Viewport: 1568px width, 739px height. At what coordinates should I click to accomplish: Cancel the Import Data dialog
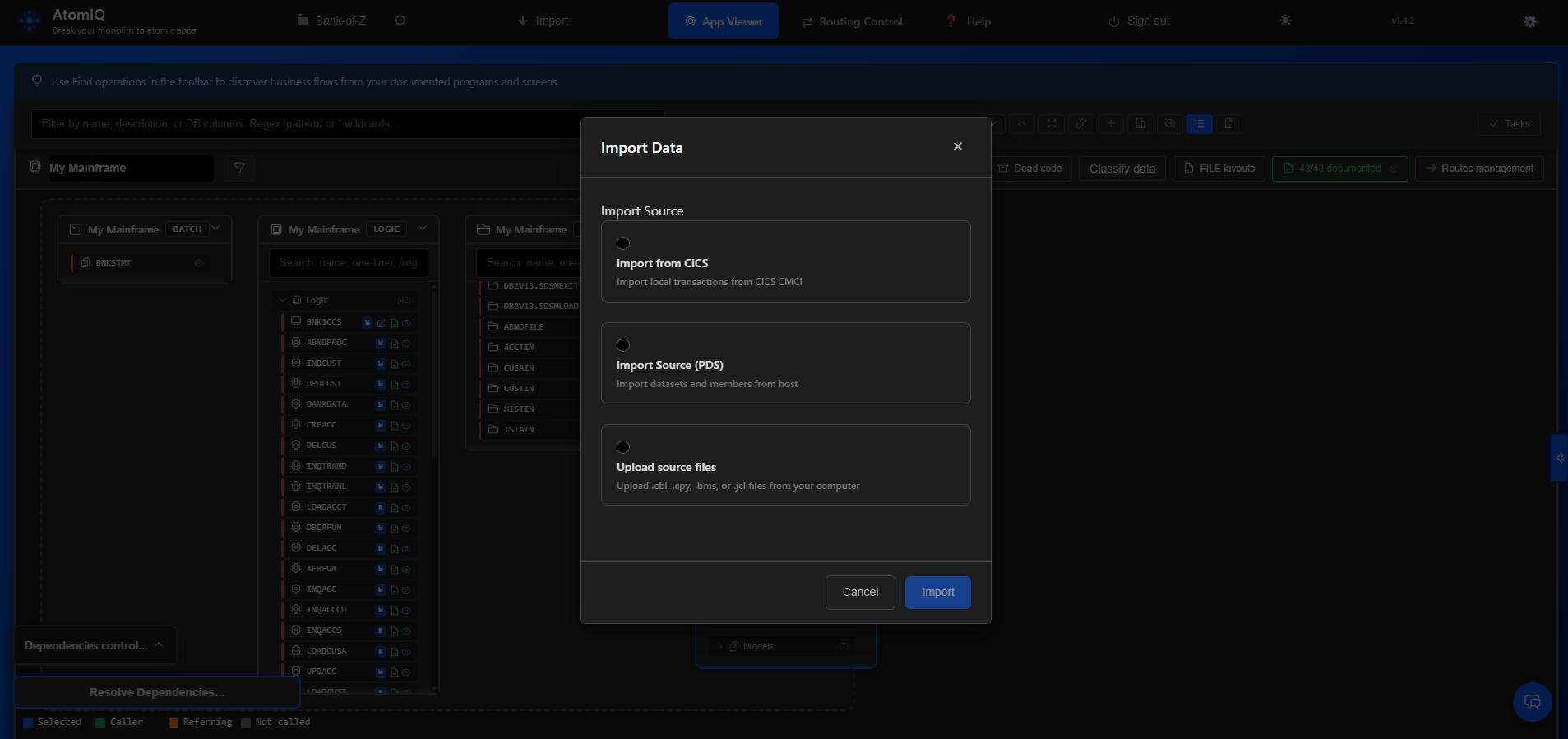[860, 593]
